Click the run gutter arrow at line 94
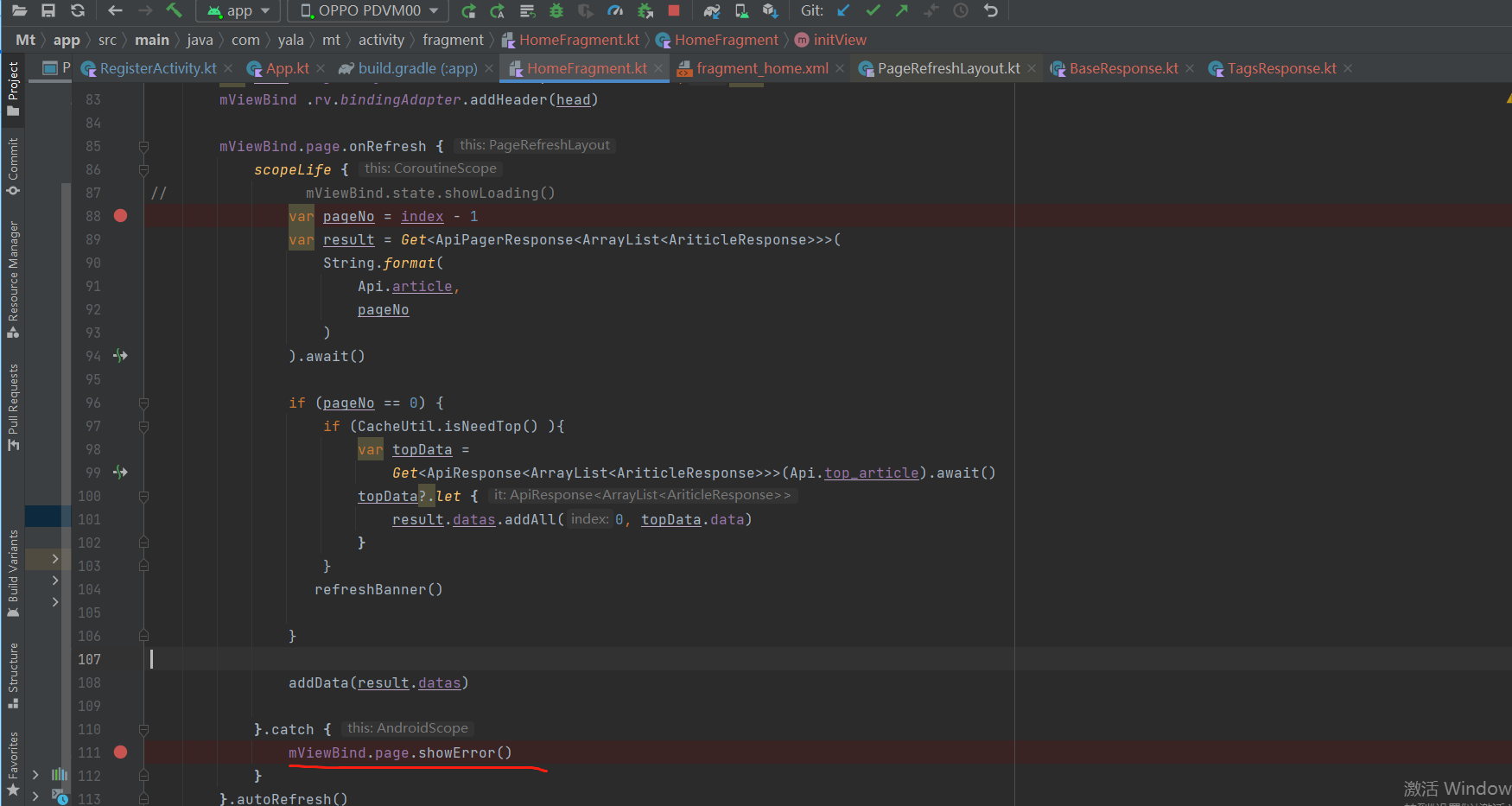Screen dimensions: 1512x806 click(x=121, y=355)
